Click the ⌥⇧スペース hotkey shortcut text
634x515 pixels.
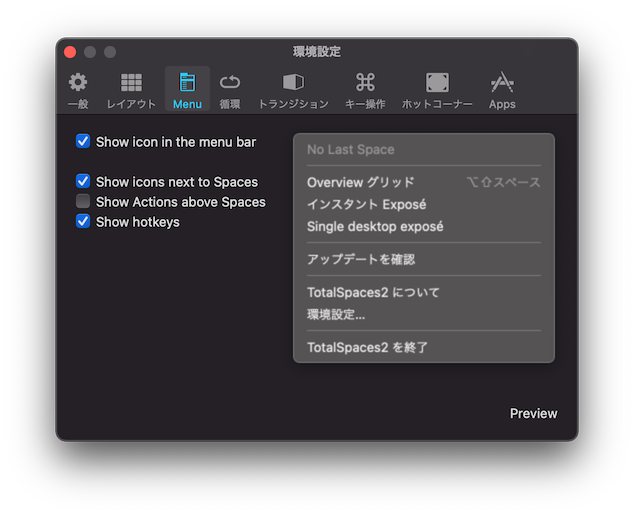503,182
